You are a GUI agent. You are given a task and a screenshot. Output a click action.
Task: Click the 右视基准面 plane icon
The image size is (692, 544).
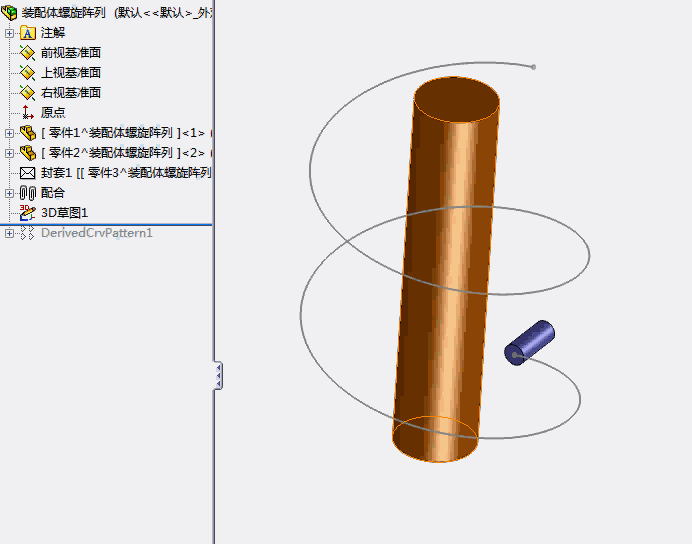27,93
